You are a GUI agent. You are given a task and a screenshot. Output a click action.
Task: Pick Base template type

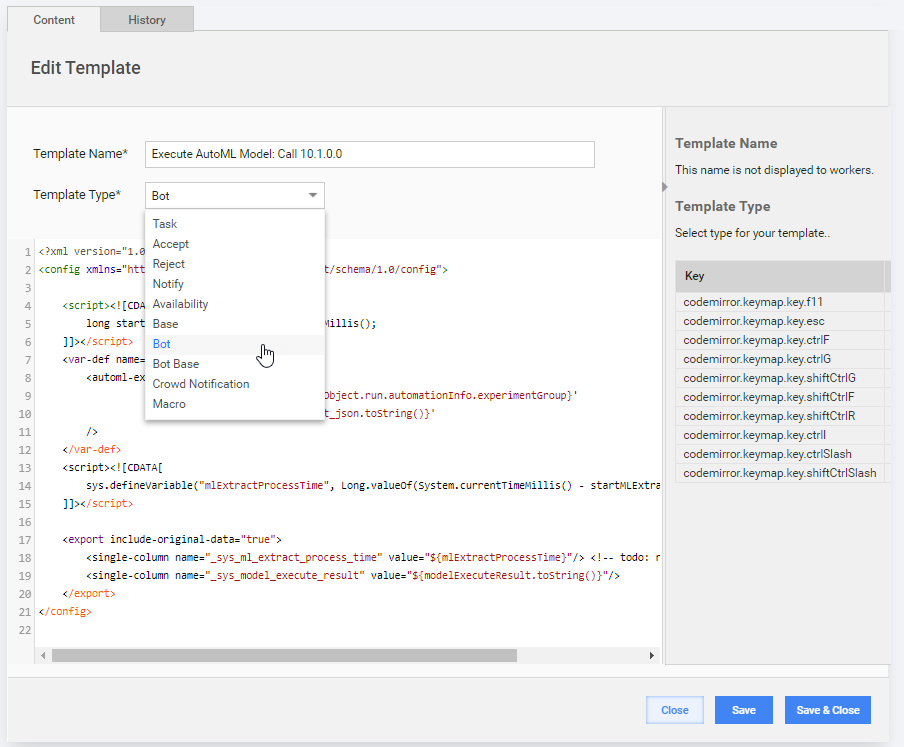235,324
